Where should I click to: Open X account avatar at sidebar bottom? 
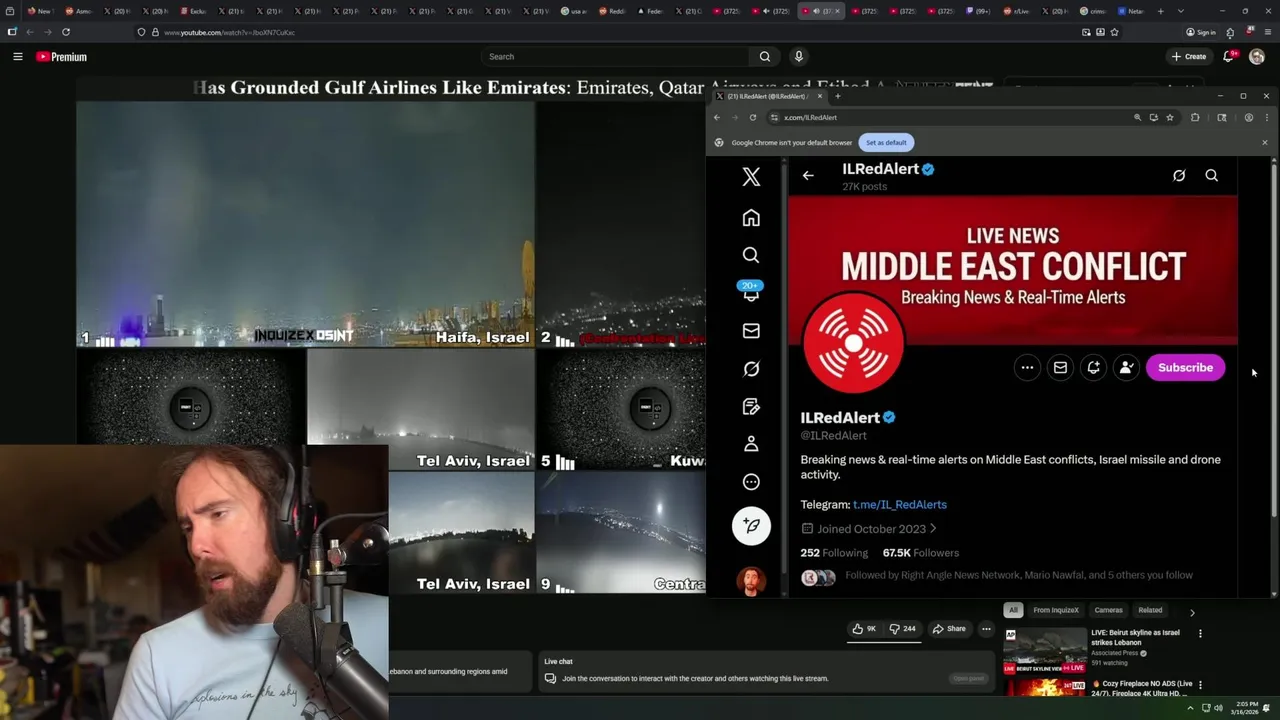751,581
